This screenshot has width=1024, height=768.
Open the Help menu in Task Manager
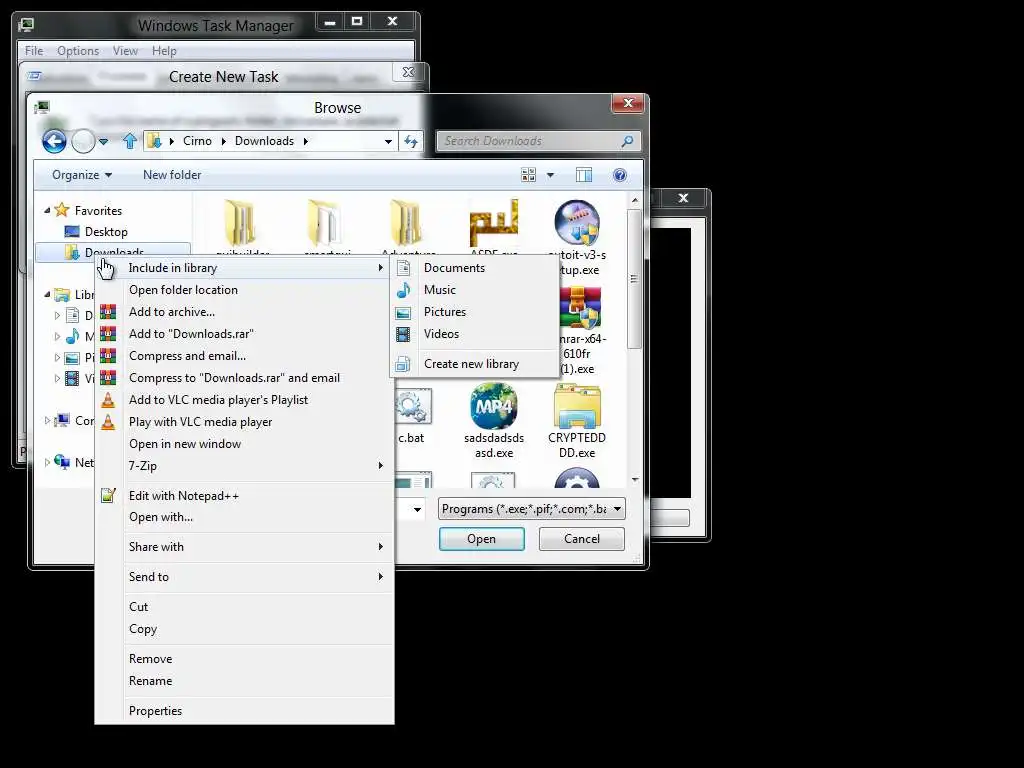tap(164, 51)
